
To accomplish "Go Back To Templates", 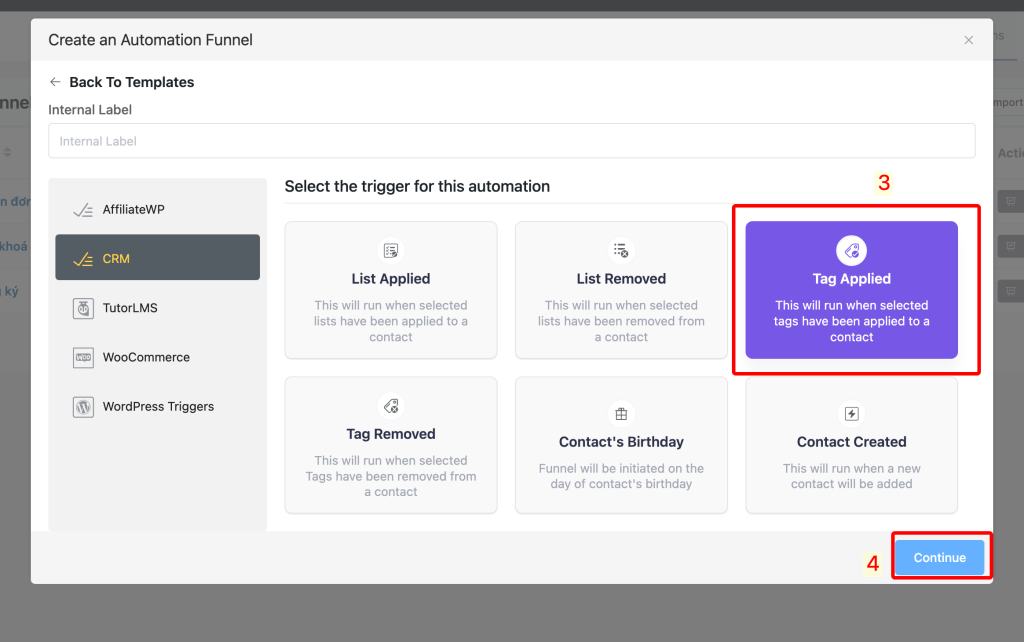I will (x=131, y=82).
